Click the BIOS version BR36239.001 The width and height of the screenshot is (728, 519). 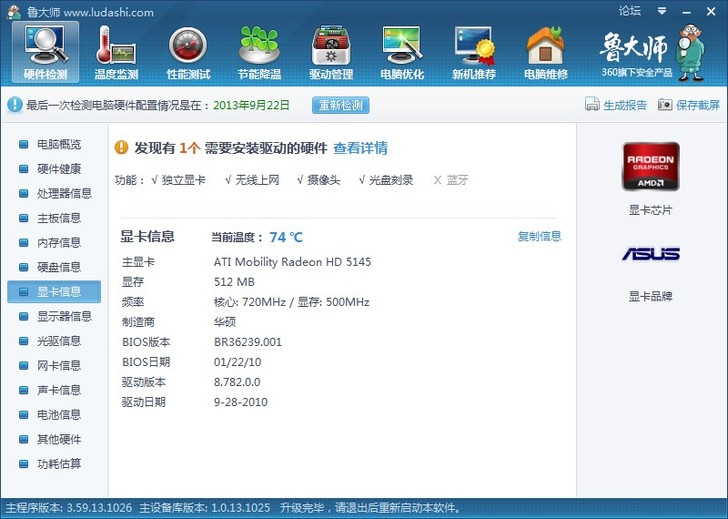[x=247, y=343]
